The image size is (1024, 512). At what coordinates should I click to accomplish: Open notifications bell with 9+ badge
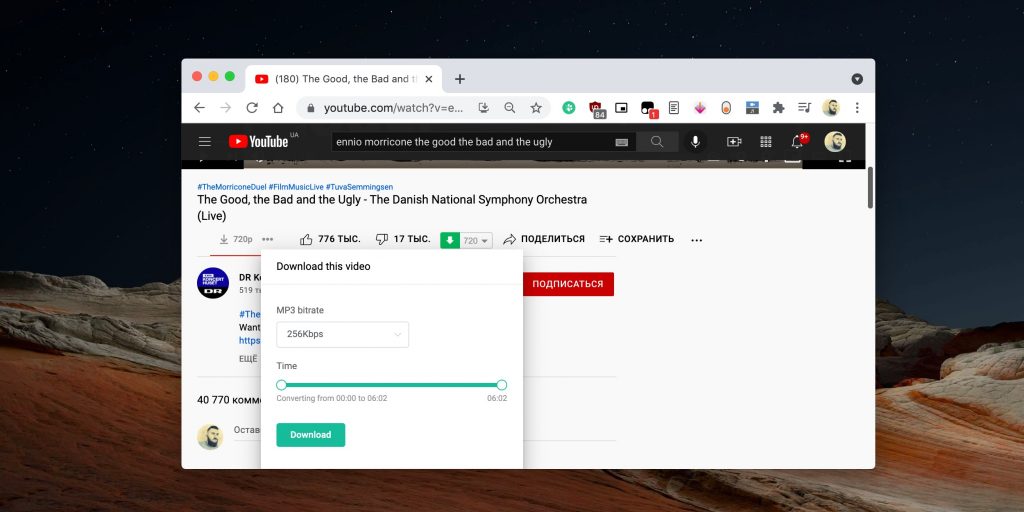[799, 140]
